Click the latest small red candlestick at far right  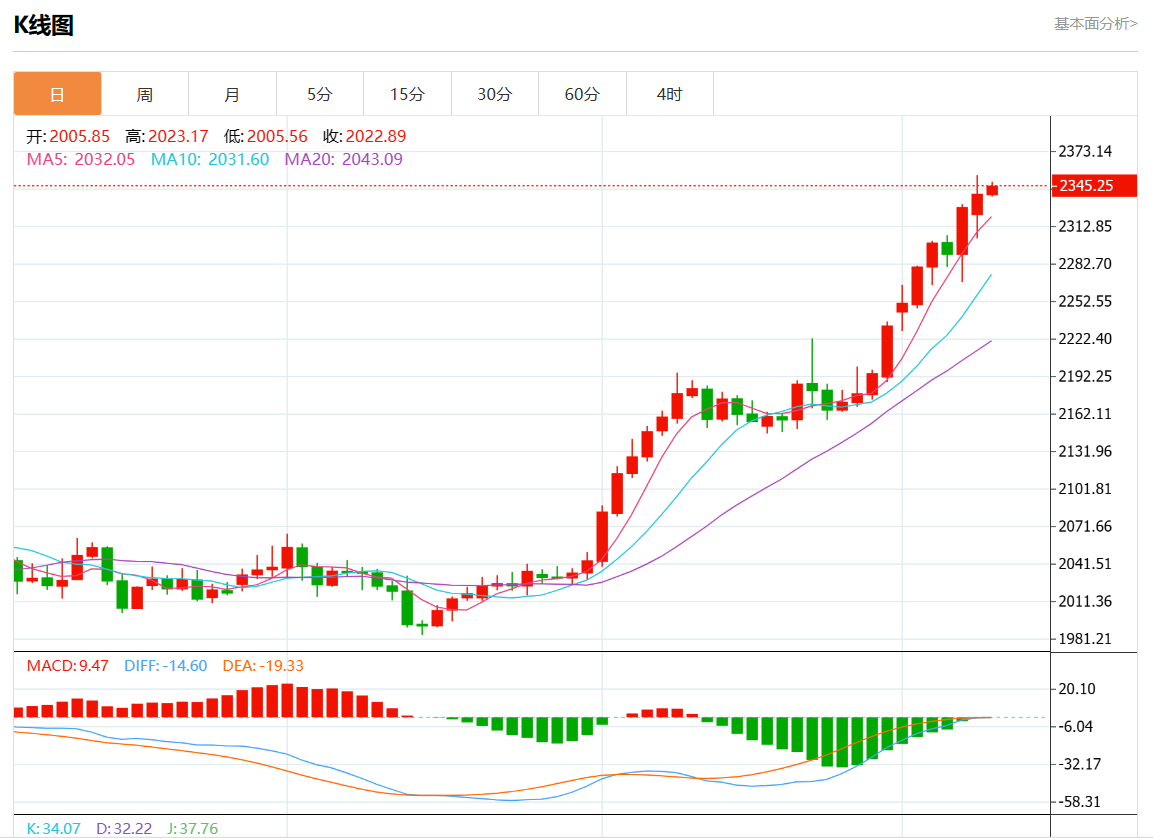click(x=992, y=190)
